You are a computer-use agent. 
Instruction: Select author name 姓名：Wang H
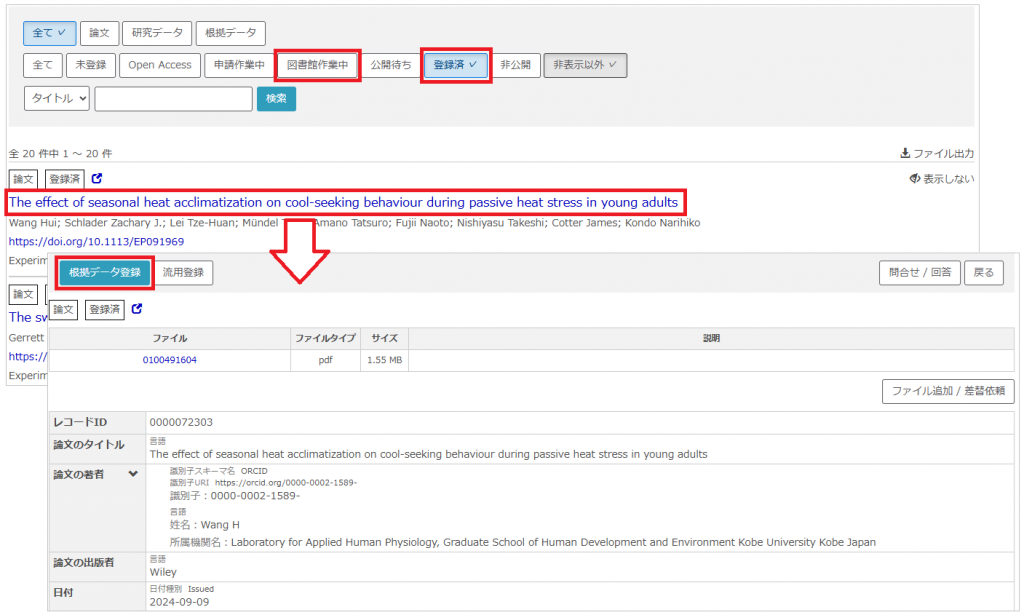[204, 525]
